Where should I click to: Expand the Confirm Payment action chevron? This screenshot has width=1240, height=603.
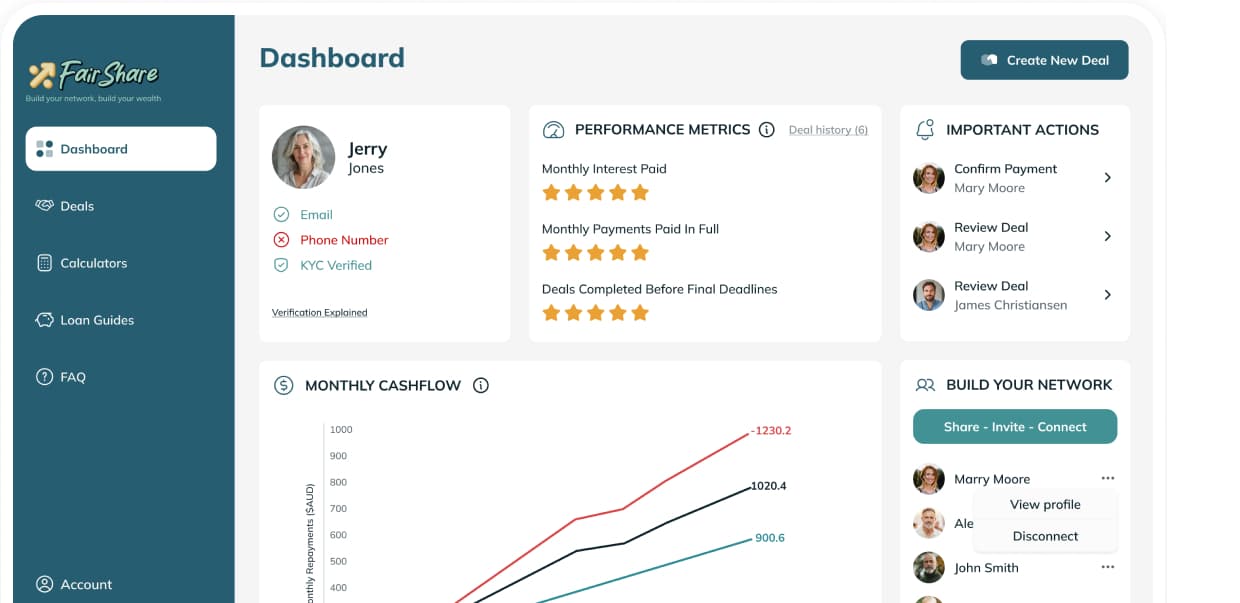(1107, 178)
